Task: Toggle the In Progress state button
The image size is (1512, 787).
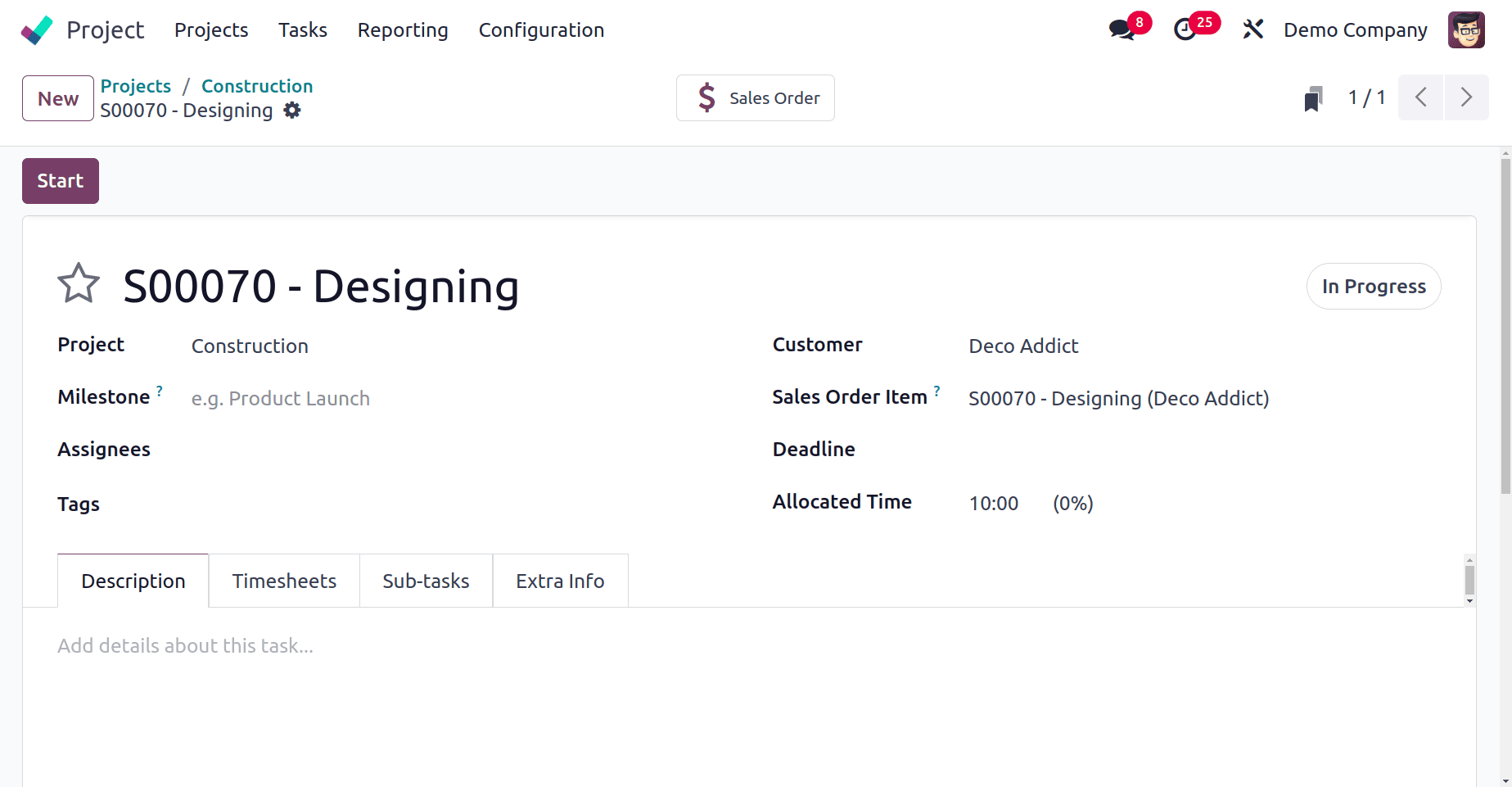Action: click(1373, 287)
